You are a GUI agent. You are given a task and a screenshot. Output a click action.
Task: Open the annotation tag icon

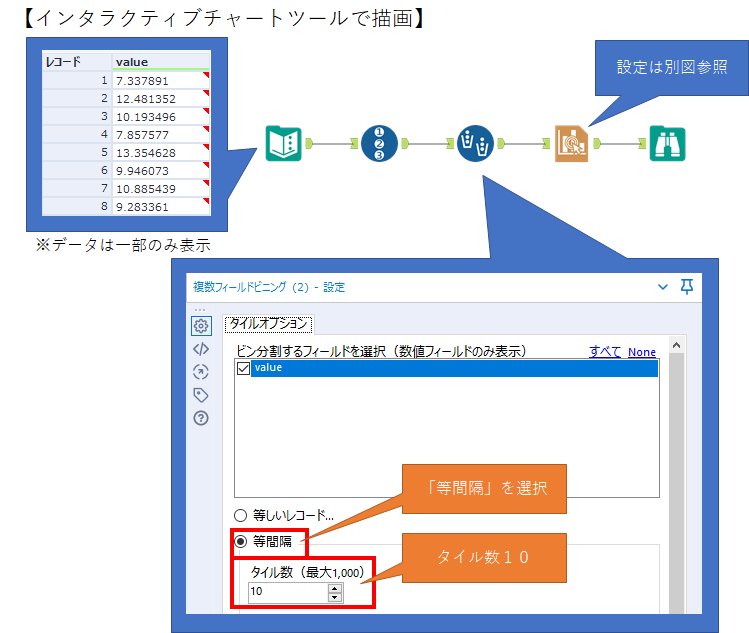(201, 395)
